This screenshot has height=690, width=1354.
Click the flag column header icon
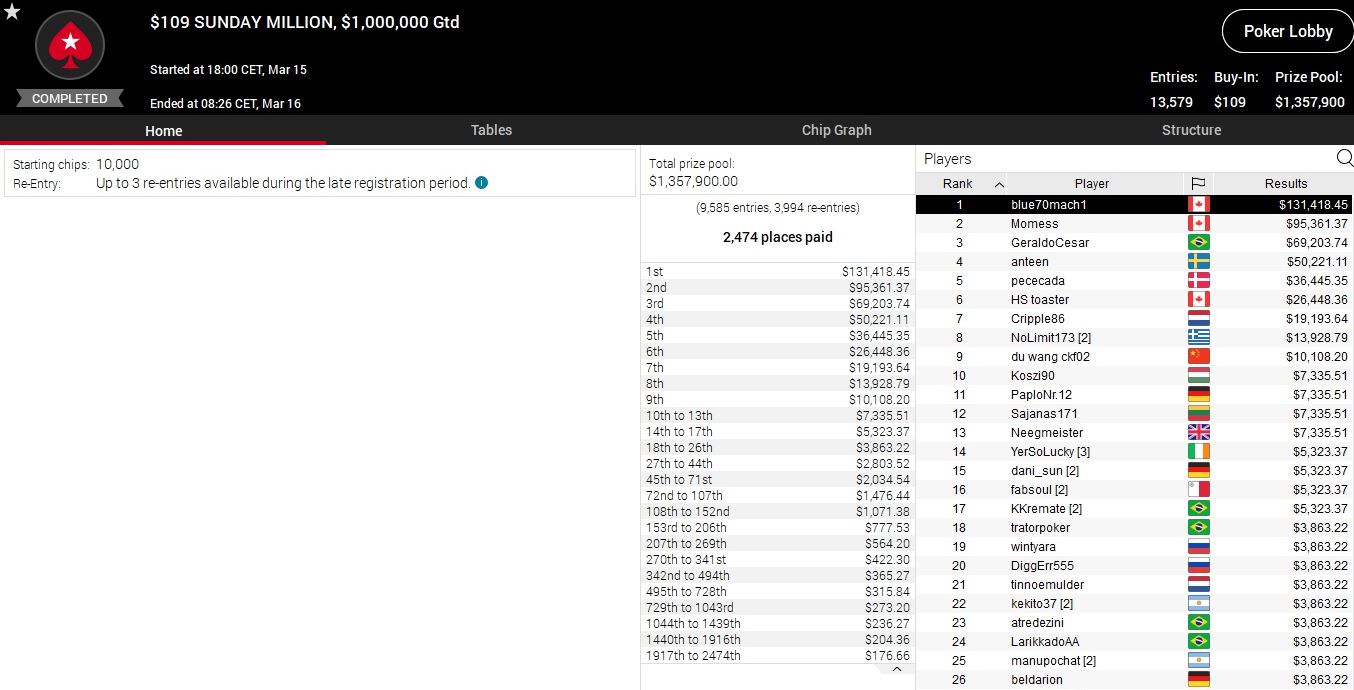(x=1198, y=184)
